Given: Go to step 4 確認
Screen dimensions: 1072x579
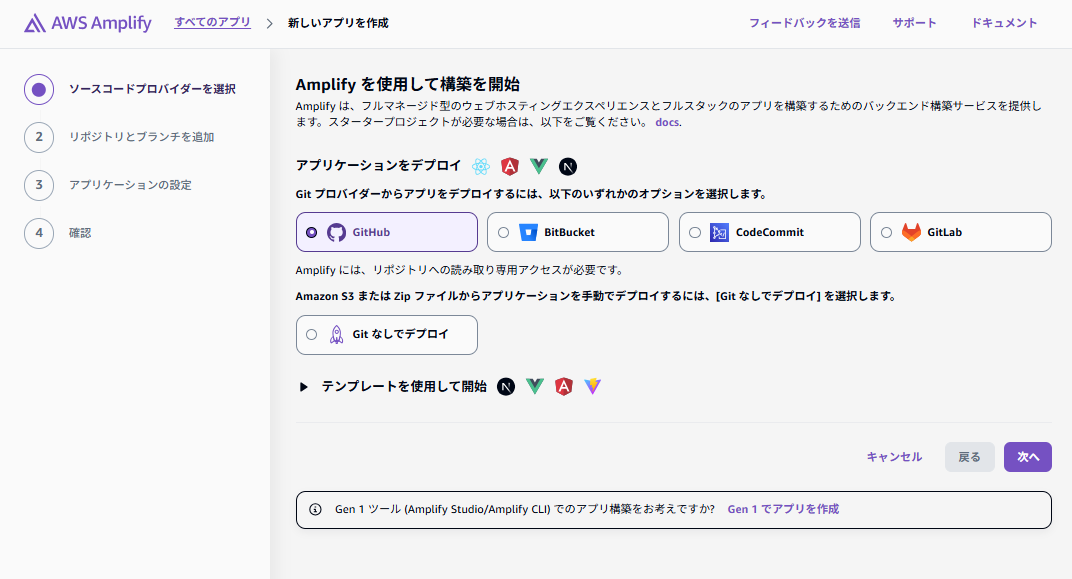Looking at the screenshot, I should (x=58, y=232).
